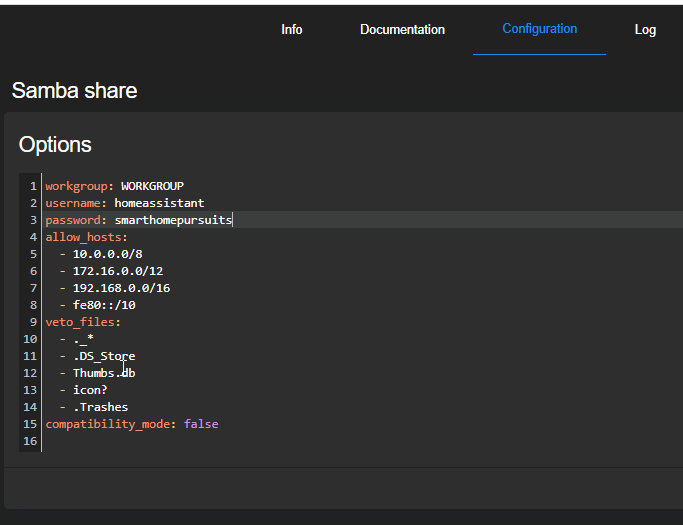The image size is (683, 525).
Task: Select the 192.168.0.0/16 host entry
Action: (121, 288)
